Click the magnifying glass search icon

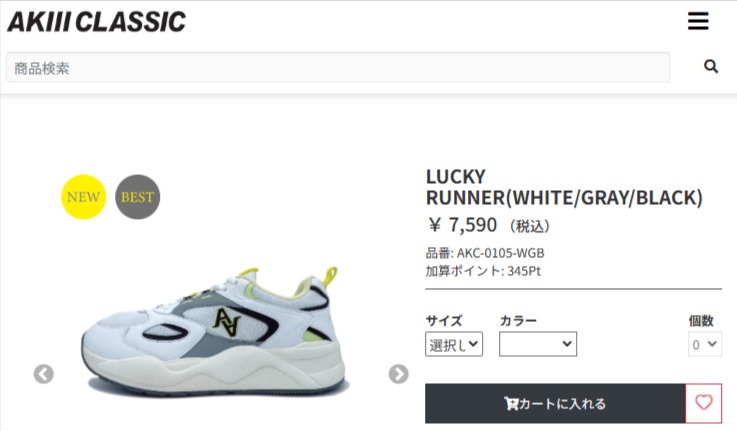711,67
